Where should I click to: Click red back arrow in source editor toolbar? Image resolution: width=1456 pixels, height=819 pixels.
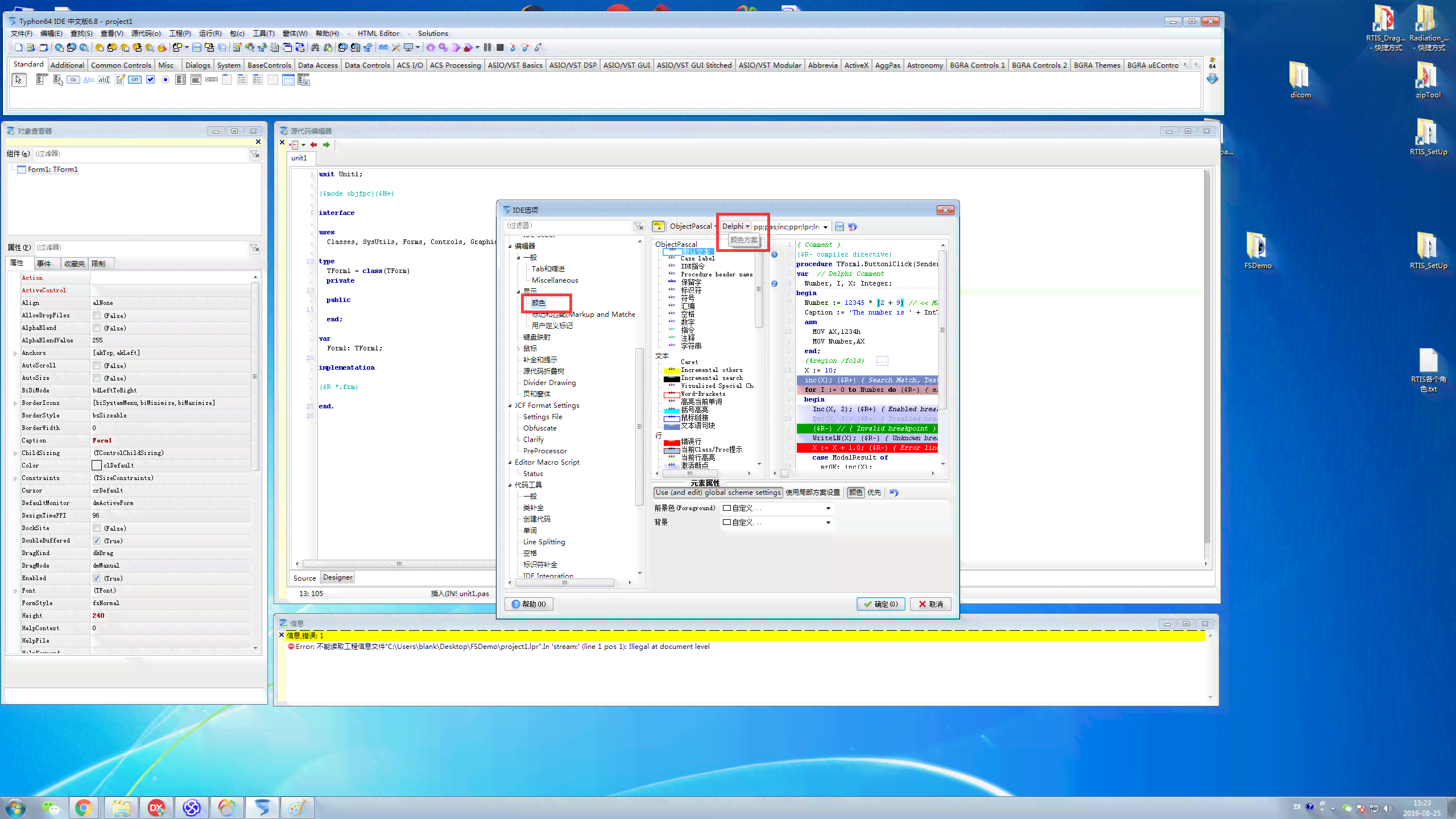tap(313, 144)
